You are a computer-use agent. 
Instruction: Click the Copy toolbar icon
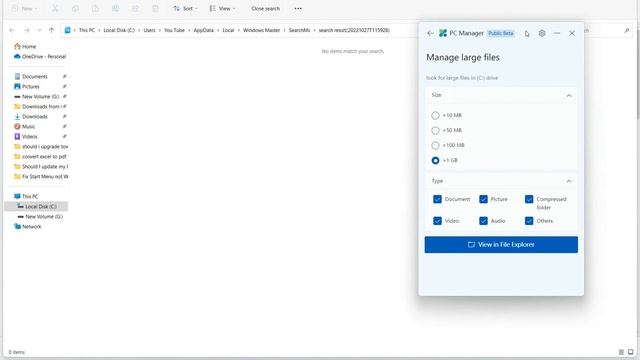point(75,9)
